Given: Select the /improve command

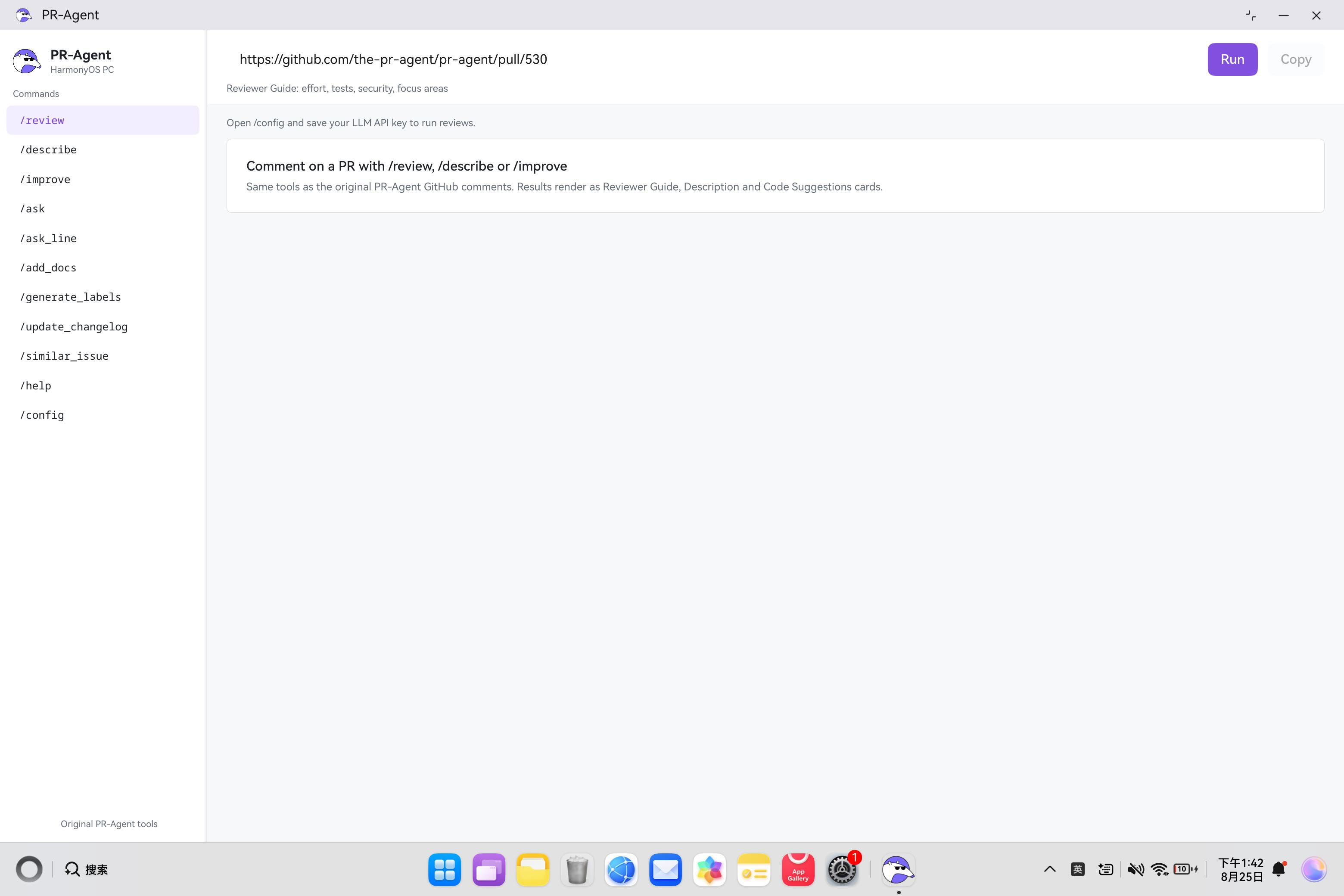Looking at the screenshot, I should 103,180.
